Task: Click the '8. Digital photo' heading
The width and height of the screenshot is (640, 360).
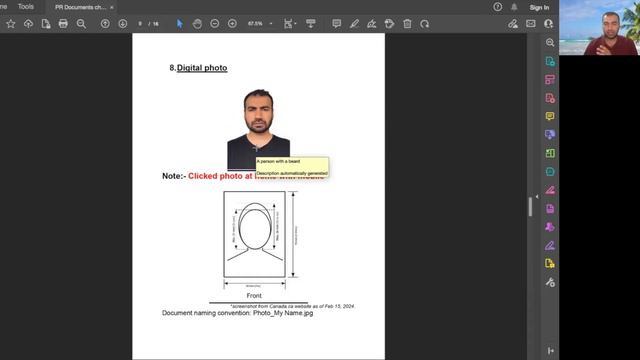Action: tap(198, 68)
